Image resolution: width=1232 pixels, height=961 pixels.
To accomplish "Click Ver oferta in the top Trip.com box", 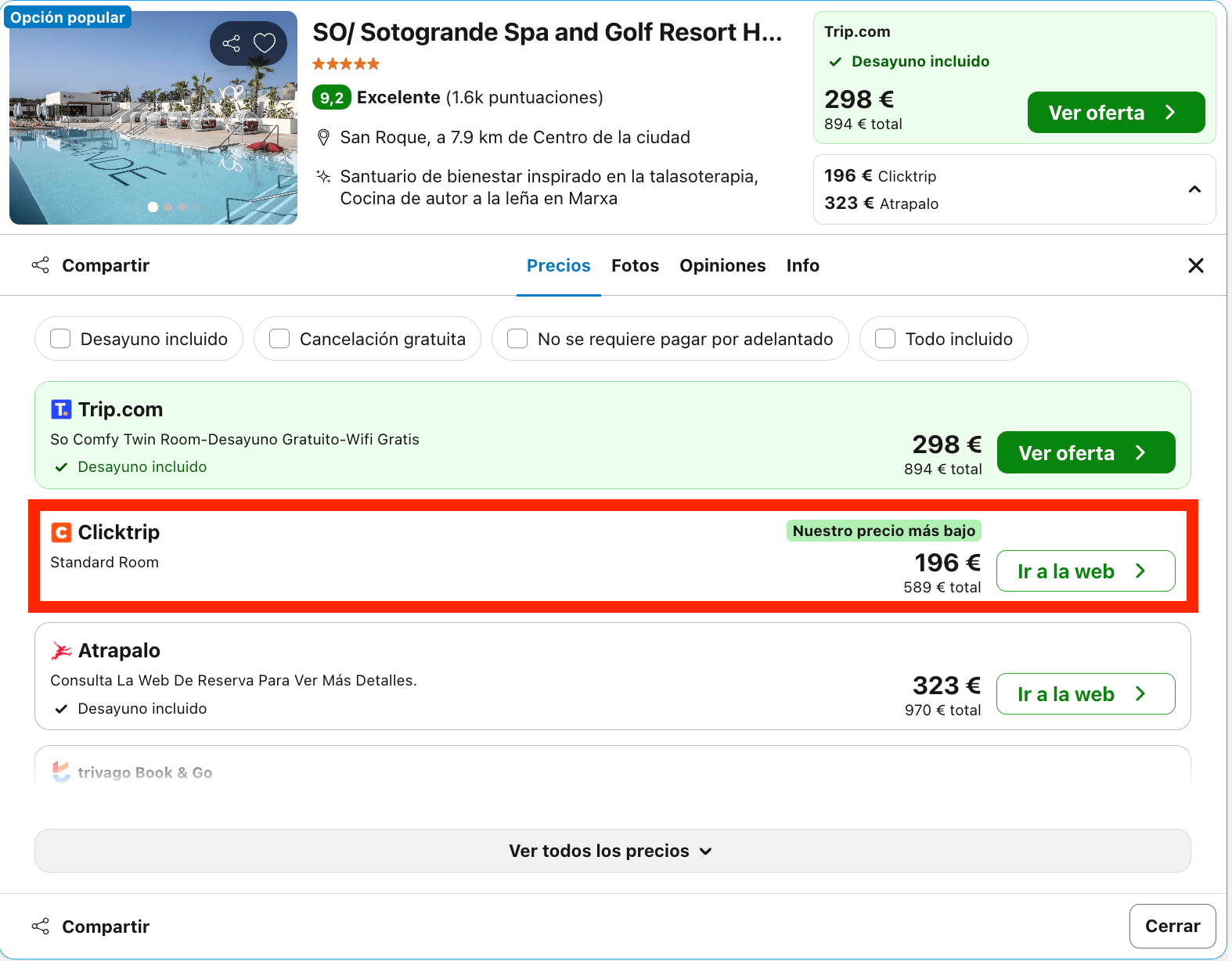I will click(x=1116, y=113).
